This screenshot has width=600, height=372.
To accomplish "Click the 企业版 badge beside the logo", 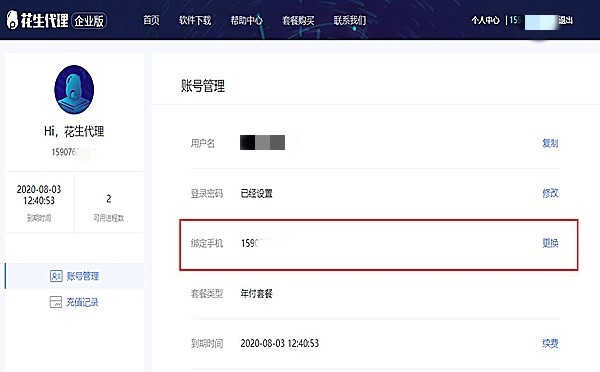I will (x=89, y=21).
